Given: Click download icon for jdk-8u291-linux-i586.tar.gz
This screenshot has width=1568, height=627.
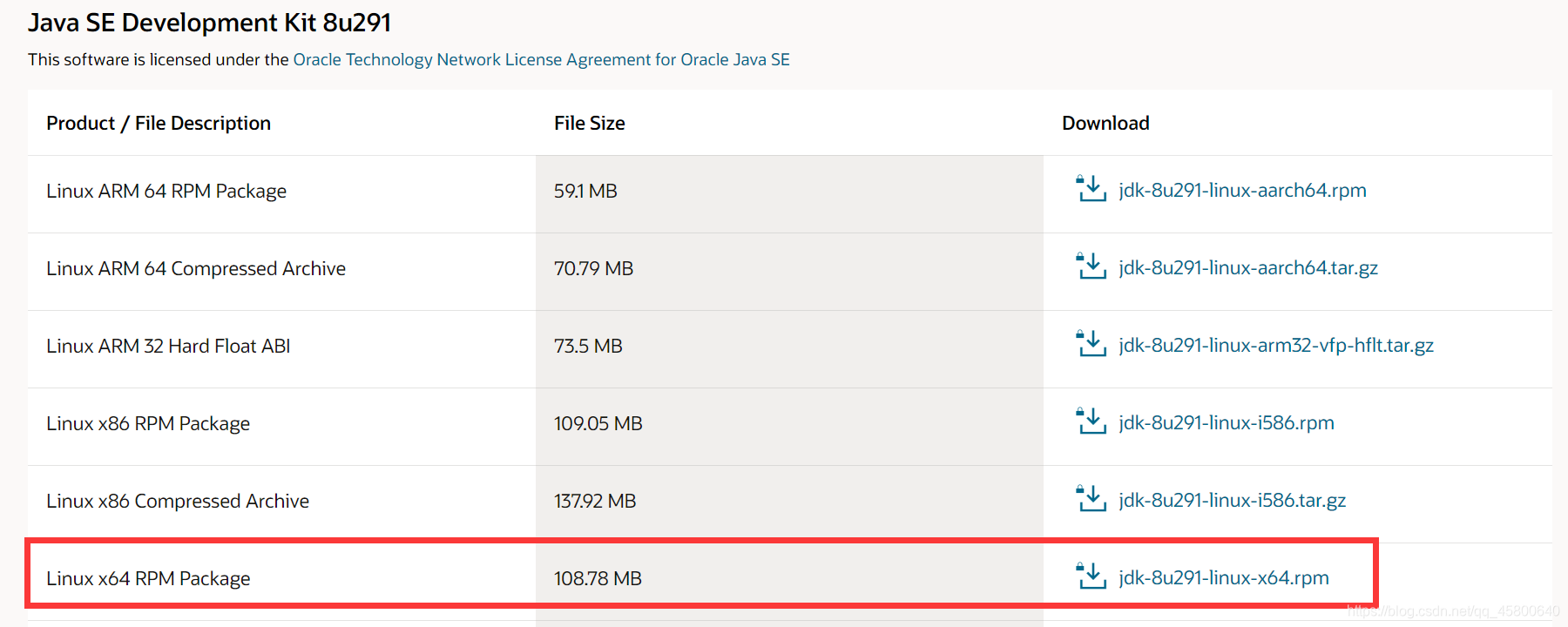Looking at the screenshot, I should coord(1091,498).
